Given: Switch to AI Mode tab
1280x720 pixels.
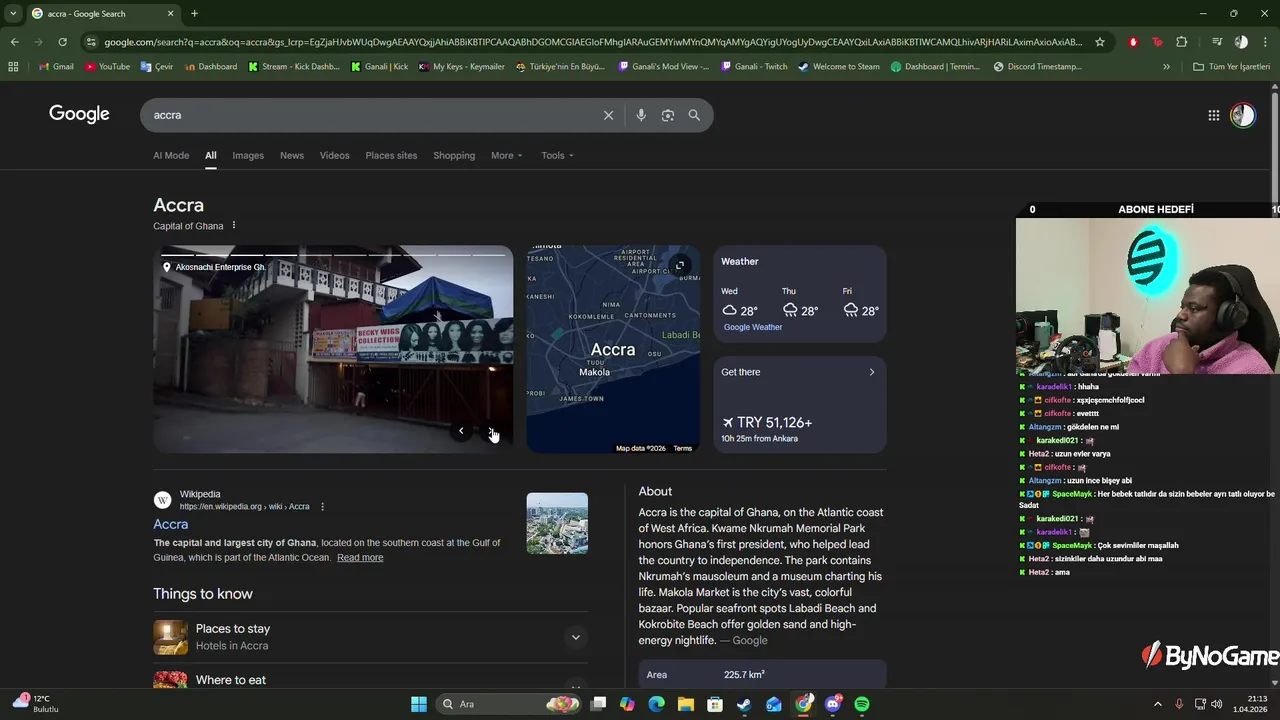Looking at the screenshot, I should [x=171, y=155].
